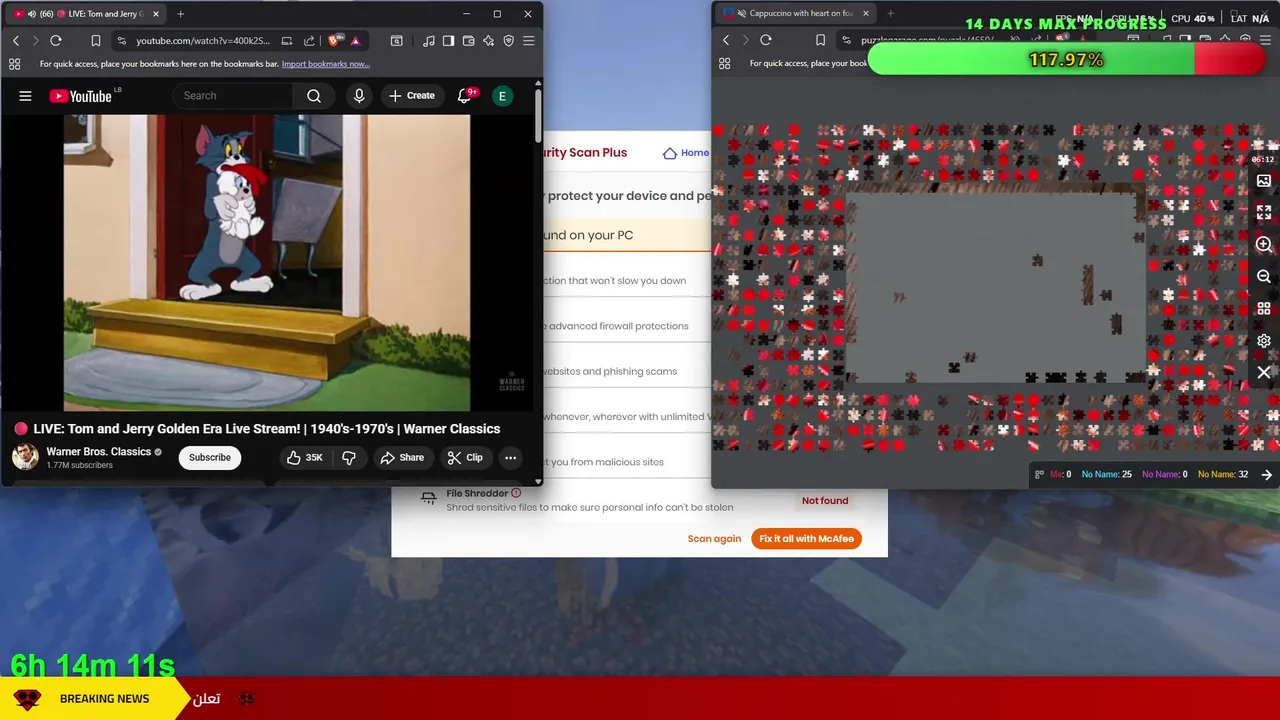
Task: Open a new tab in YouTube browser
Action: 180,14
